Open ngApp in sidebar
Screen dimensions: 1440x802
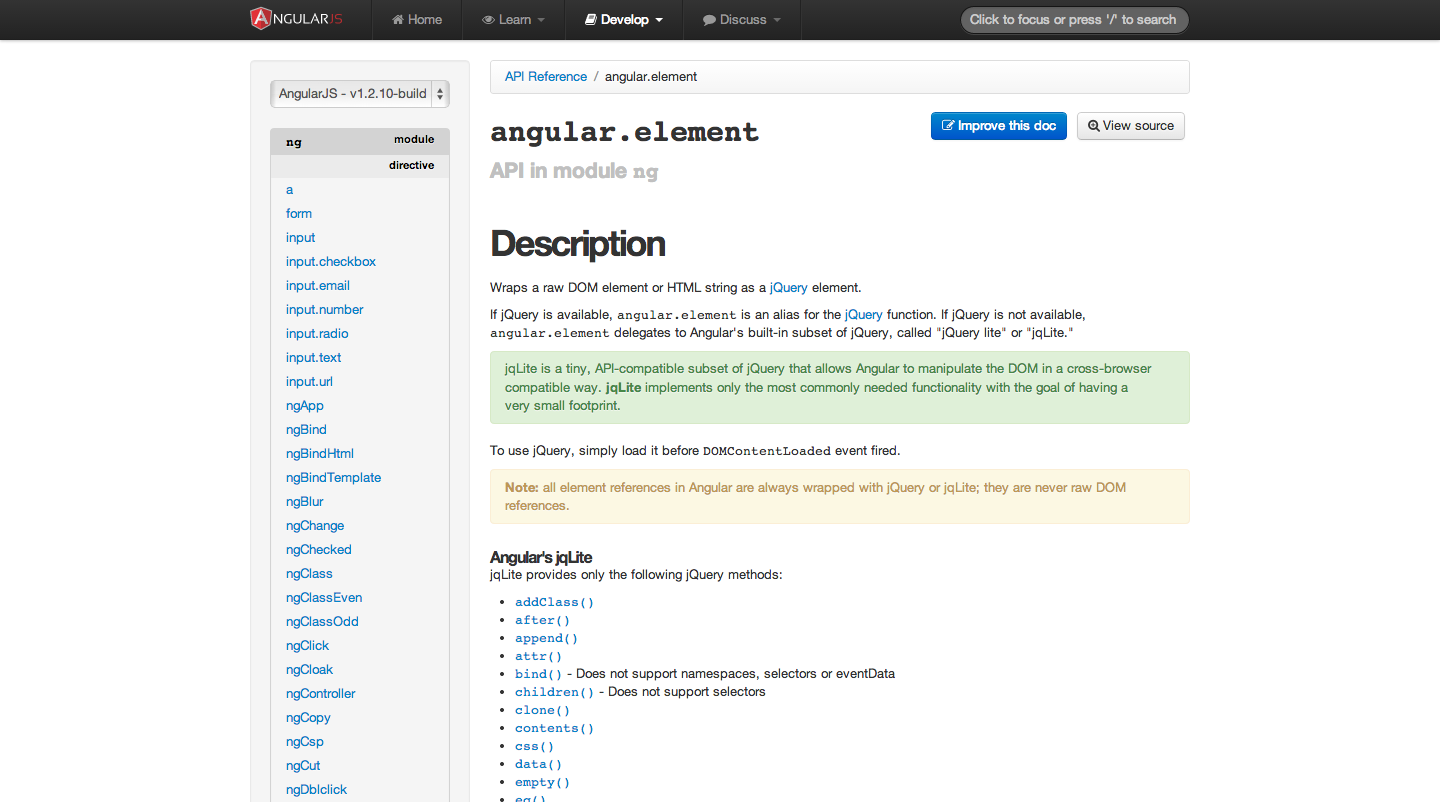tap(305, 406)
